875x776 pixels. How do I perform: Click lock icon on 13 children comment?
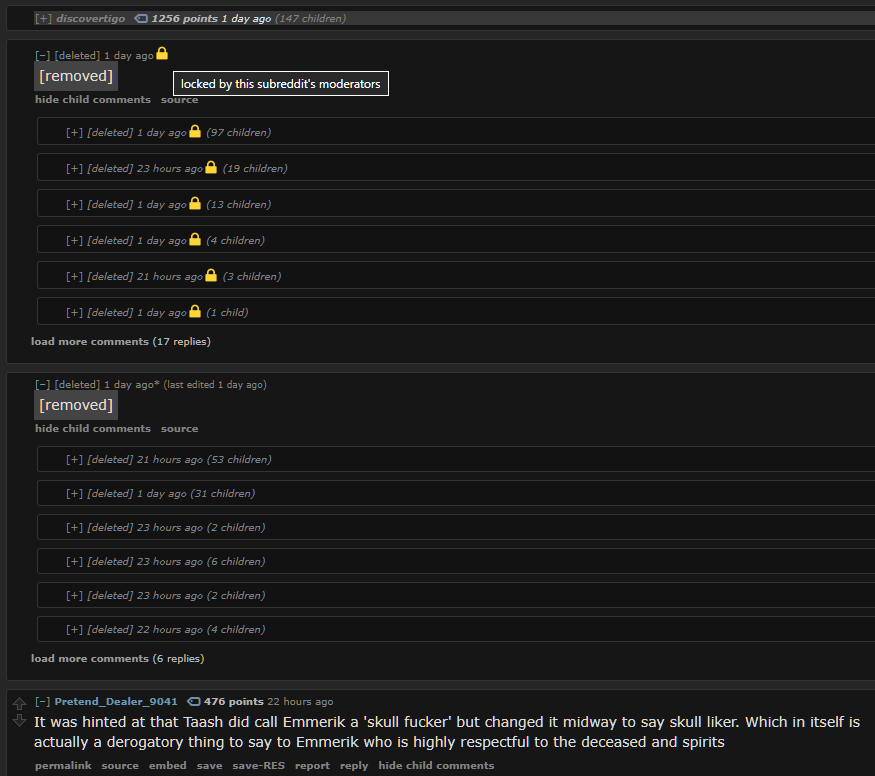click(195, 203)
